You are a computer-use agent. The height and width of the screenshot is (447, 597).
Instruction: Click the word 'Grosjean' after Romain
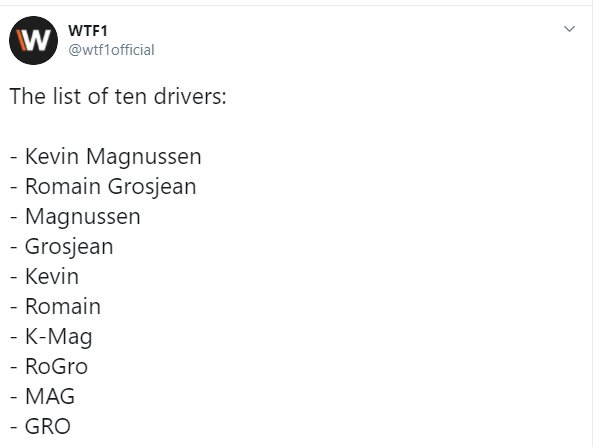pos(152,187)
